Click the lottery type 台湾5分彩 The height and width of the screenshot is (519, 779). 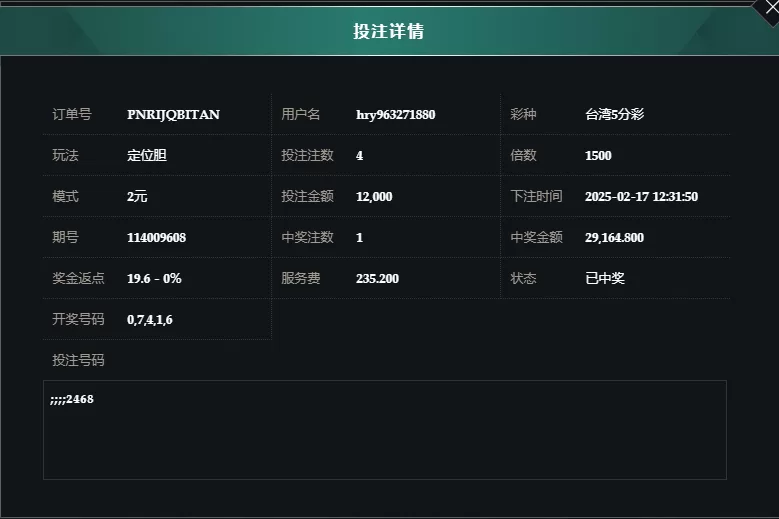click(615, 115)
